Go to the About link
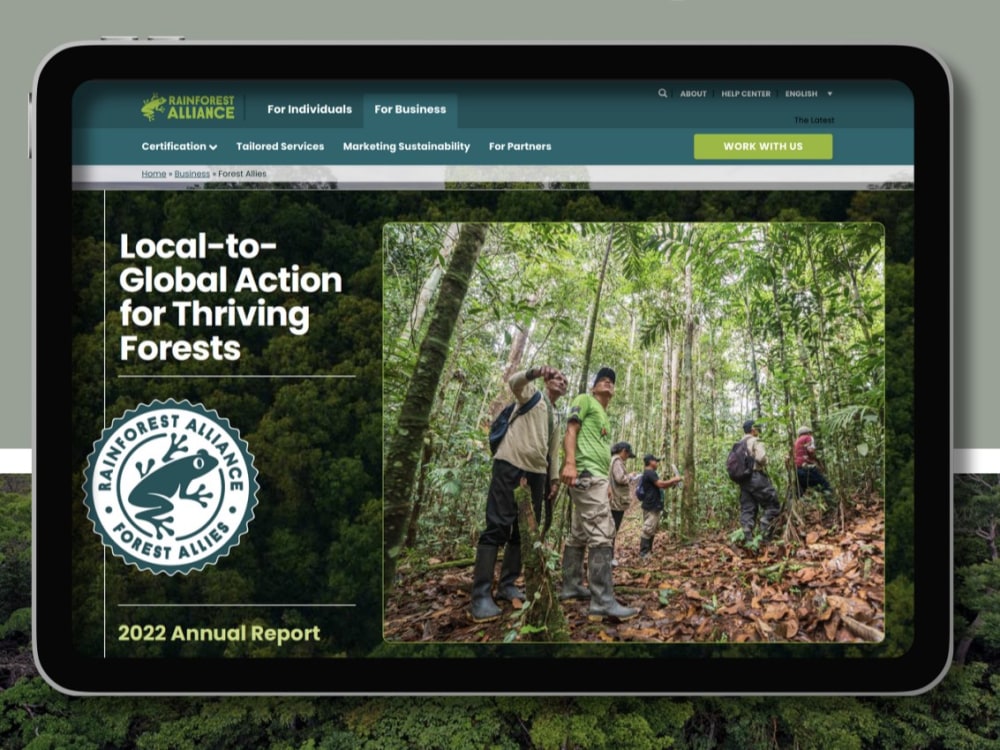The width and height of the screenshot is (1000, 750). (693, 94)
